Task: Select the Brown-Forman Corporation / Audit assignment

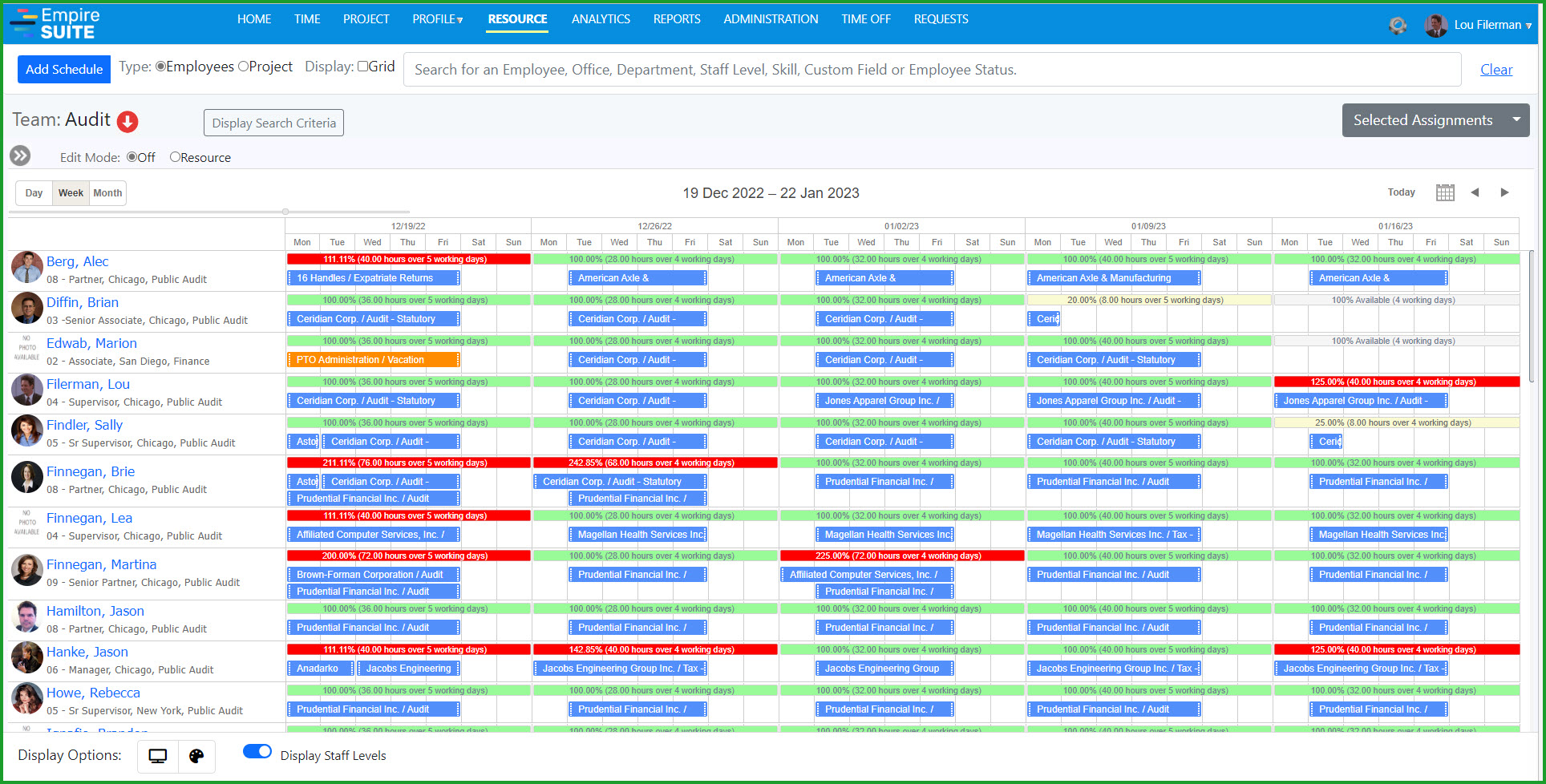Action: pos(374,575)
